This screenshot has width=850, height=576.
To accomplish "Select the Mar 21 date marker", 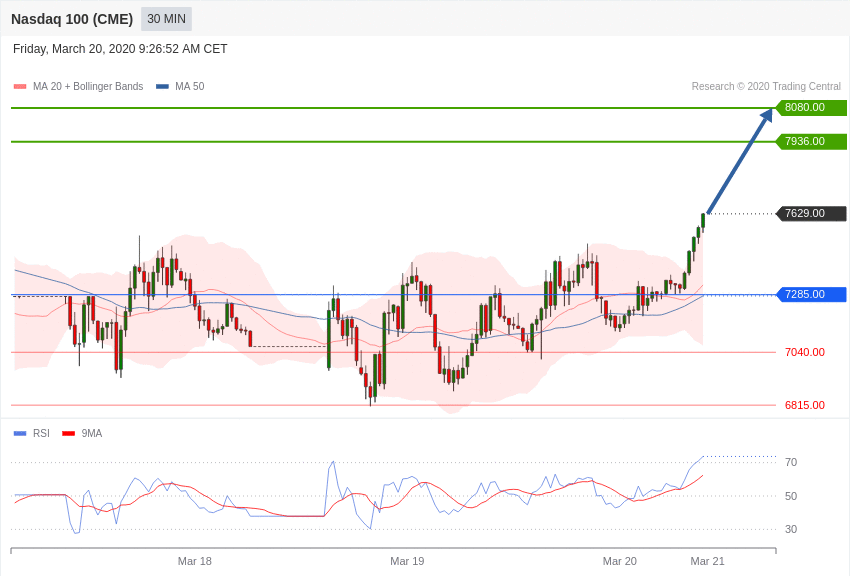I will click(x=707, y=561).
